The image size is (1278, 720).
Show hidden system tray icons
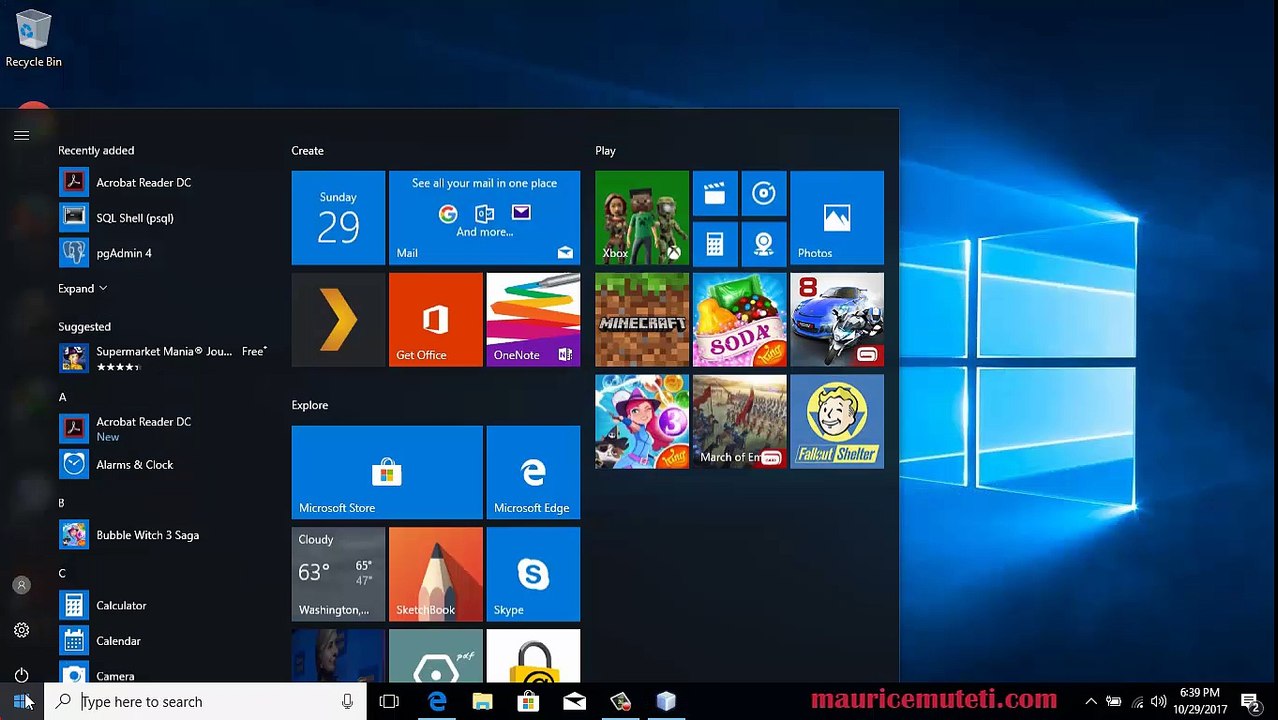(x=1090, y=702)
